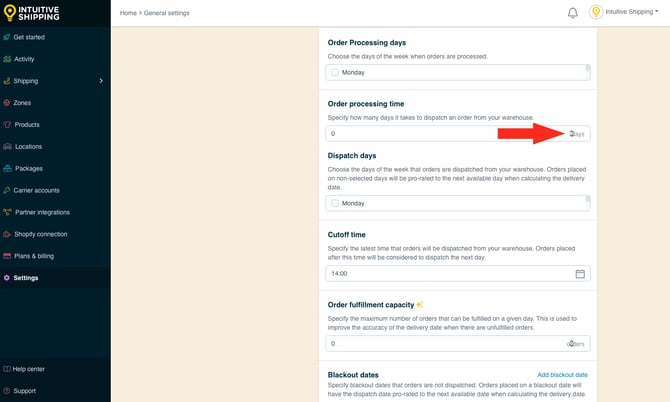This screenshot has height=402, width=670.
Task: Click the Packages sidebar icon
Action: click(7, 168)
